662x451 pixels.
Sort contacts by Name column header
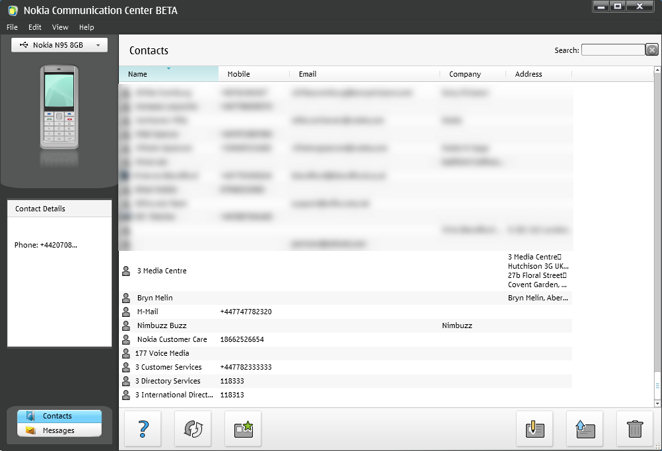click(x=168, y=74)
